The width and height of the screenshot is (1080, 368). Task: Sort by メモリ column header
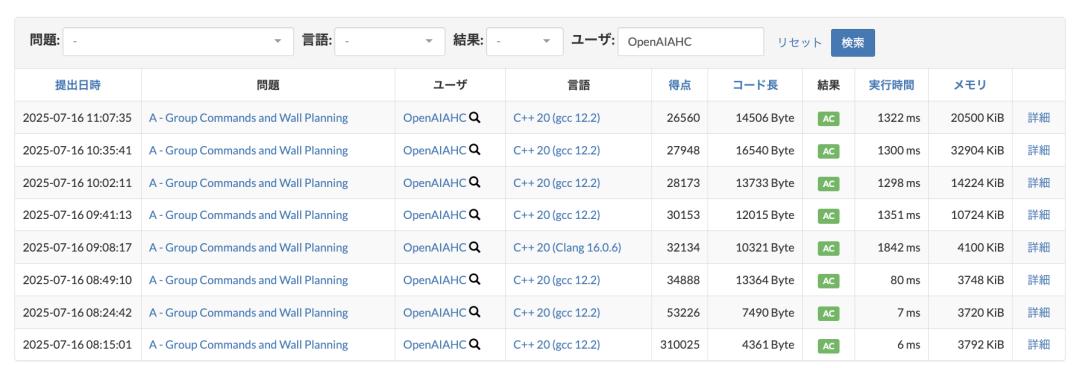point(970,85)
